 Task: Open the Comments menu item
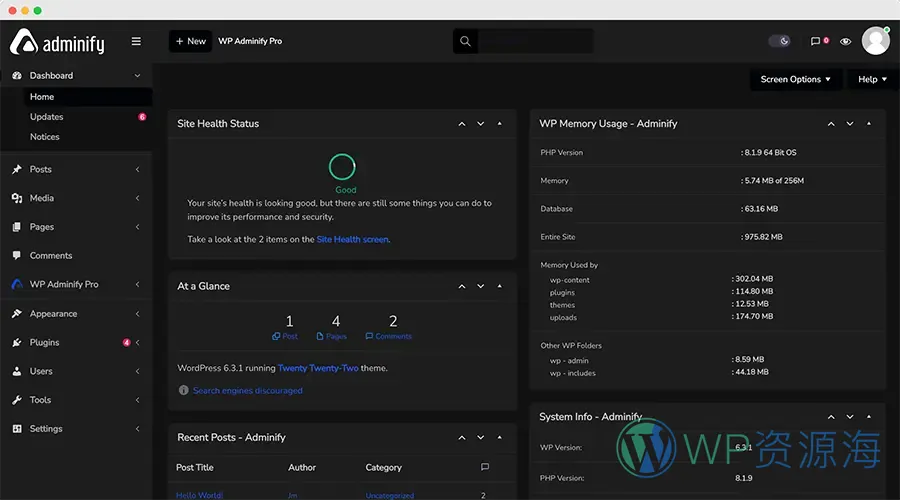[x=51, y=255]
